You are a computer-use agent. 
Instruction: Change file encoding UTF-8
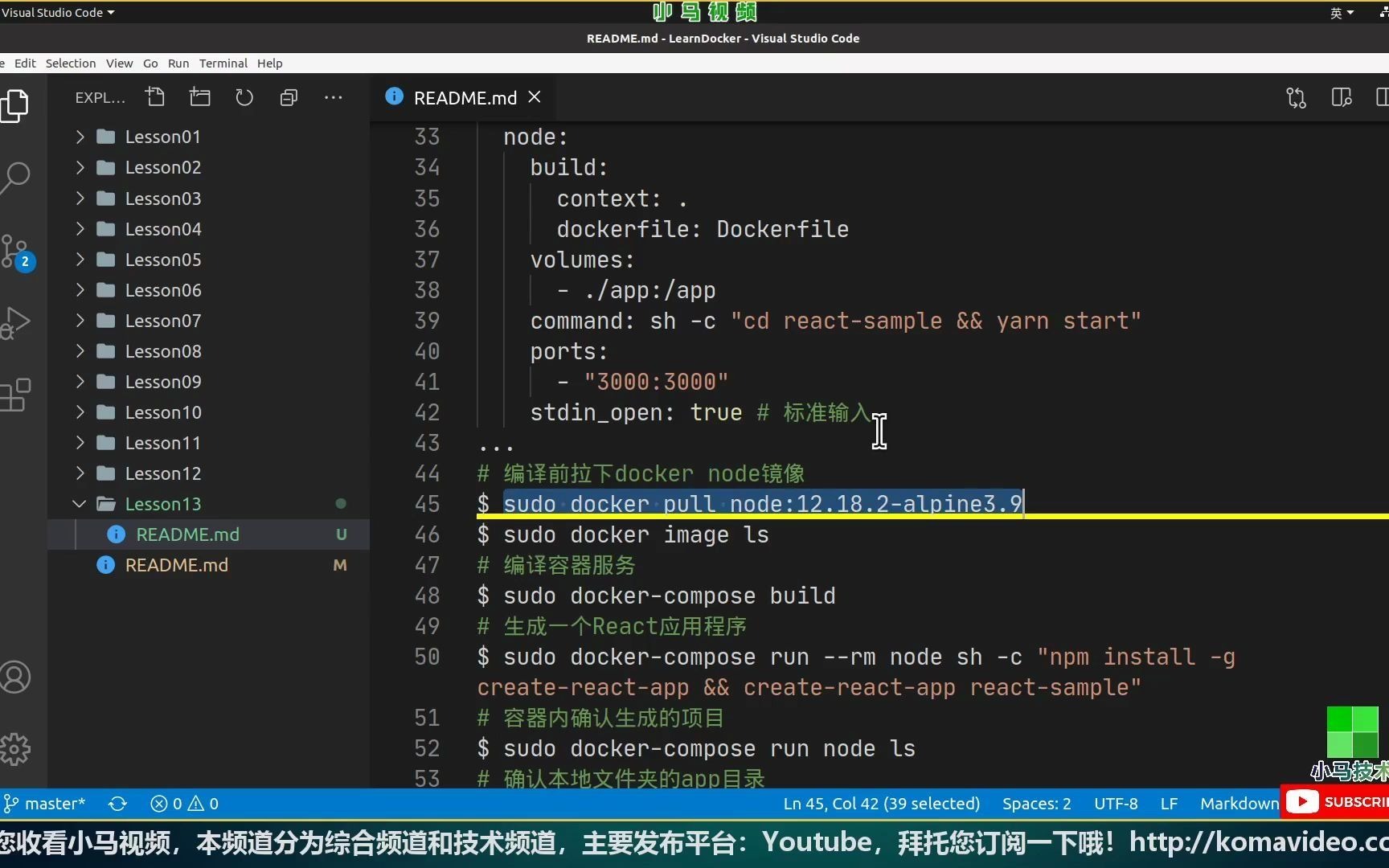click(1116, 804)
